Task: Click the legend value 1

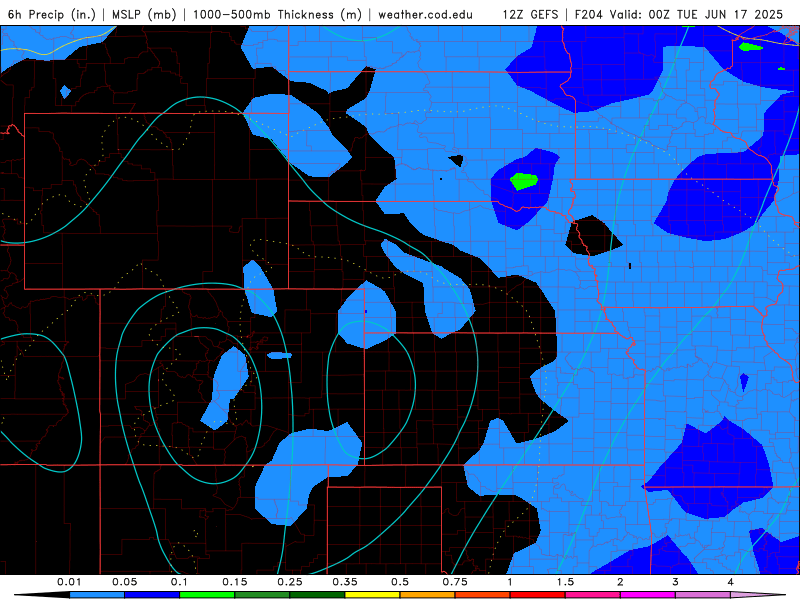Action: click(510, 582)
